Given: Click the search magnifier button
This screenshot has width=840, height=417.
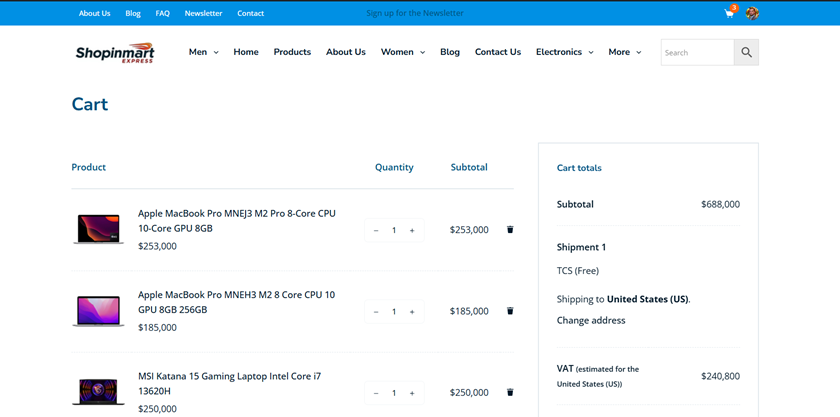Looking at the screenshot, I should pos(746,52).
